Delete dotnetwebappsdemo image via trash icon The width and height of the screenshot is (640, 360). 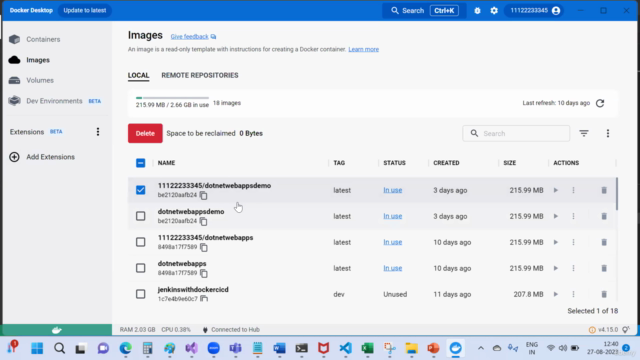click(604, 216)
